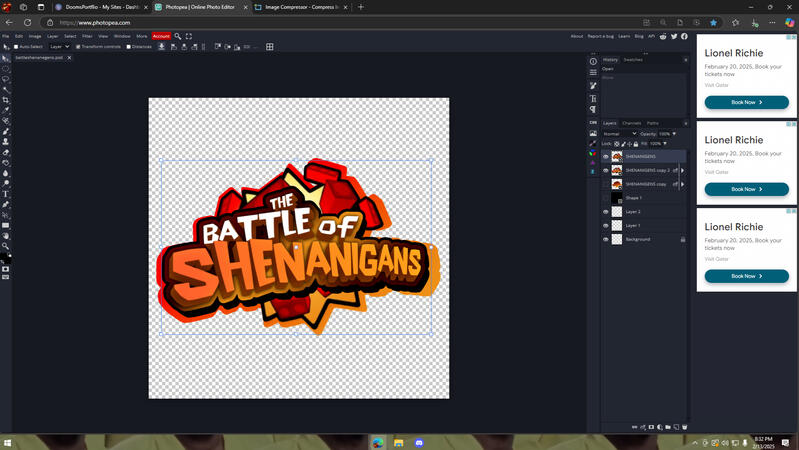Open the Learn link

pos(624,36)
